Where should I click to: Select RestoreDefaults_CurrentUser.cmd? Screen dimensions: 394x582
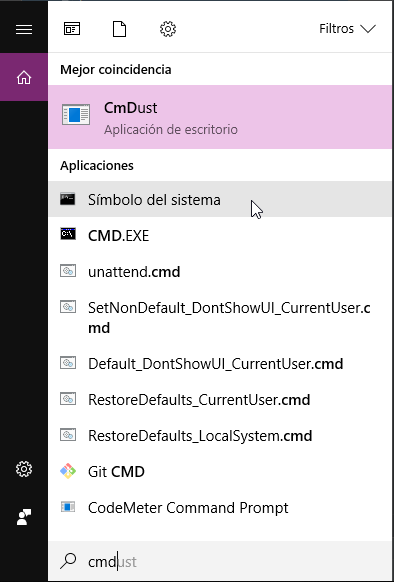[221, 399]
